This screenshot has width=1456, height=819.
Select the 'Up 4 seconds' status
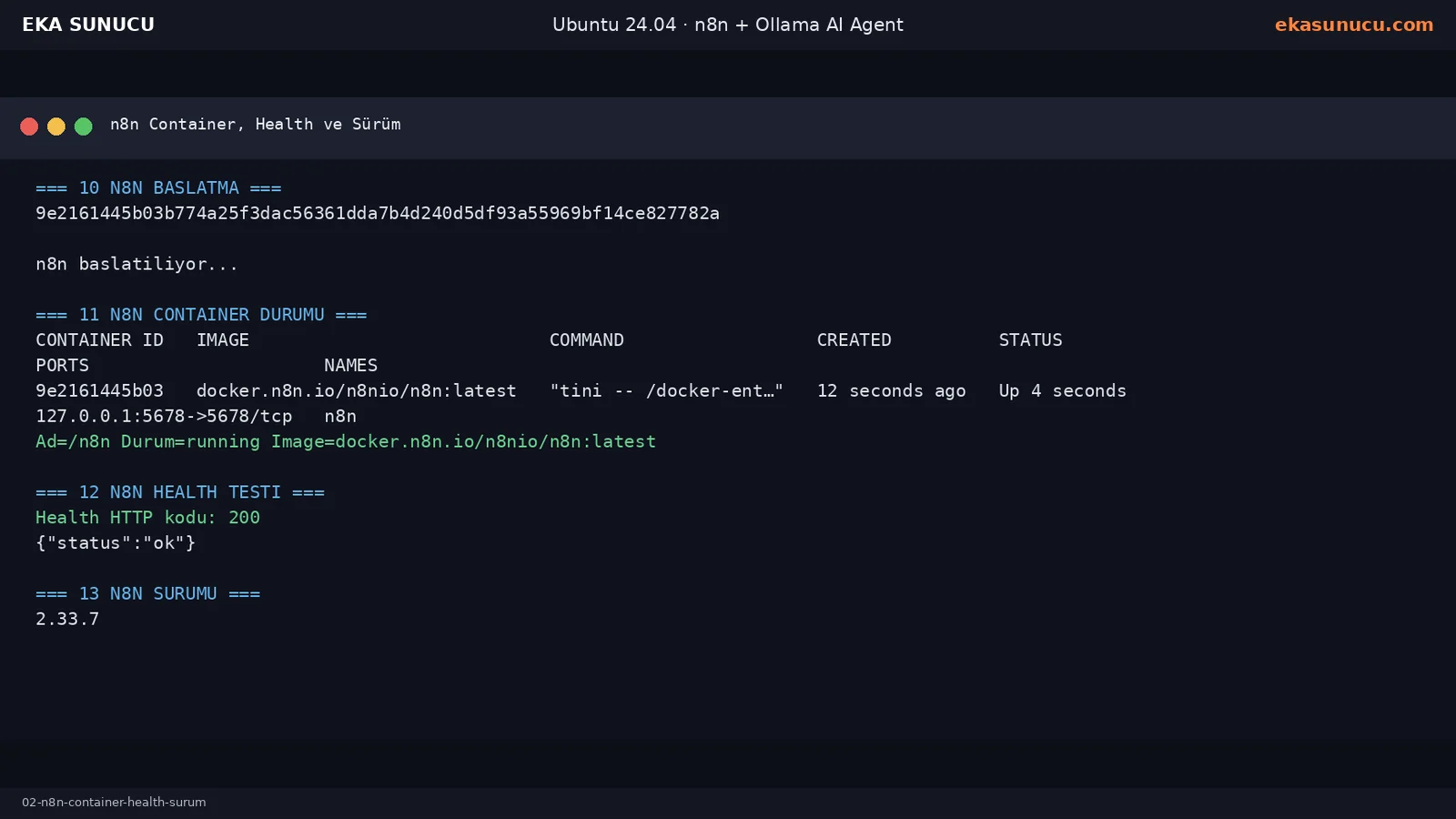click(x=1063, y=390)
